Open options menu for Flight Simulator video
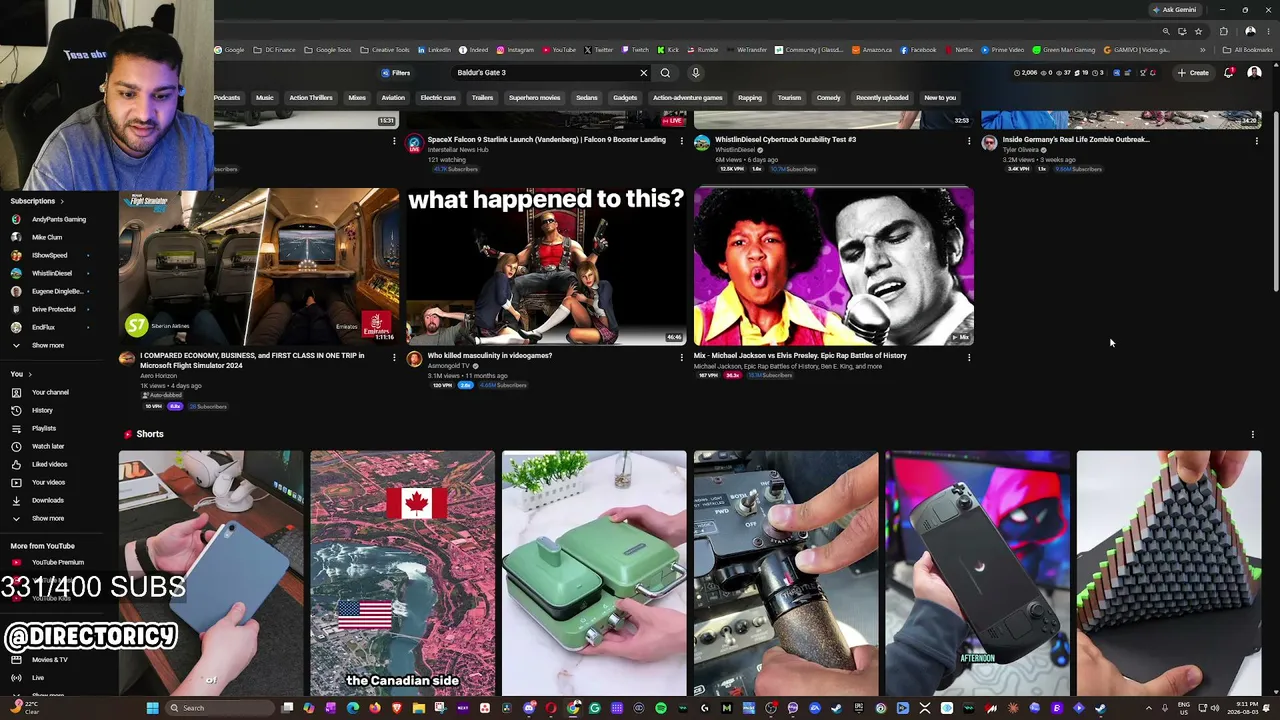 tap(394, 357)
